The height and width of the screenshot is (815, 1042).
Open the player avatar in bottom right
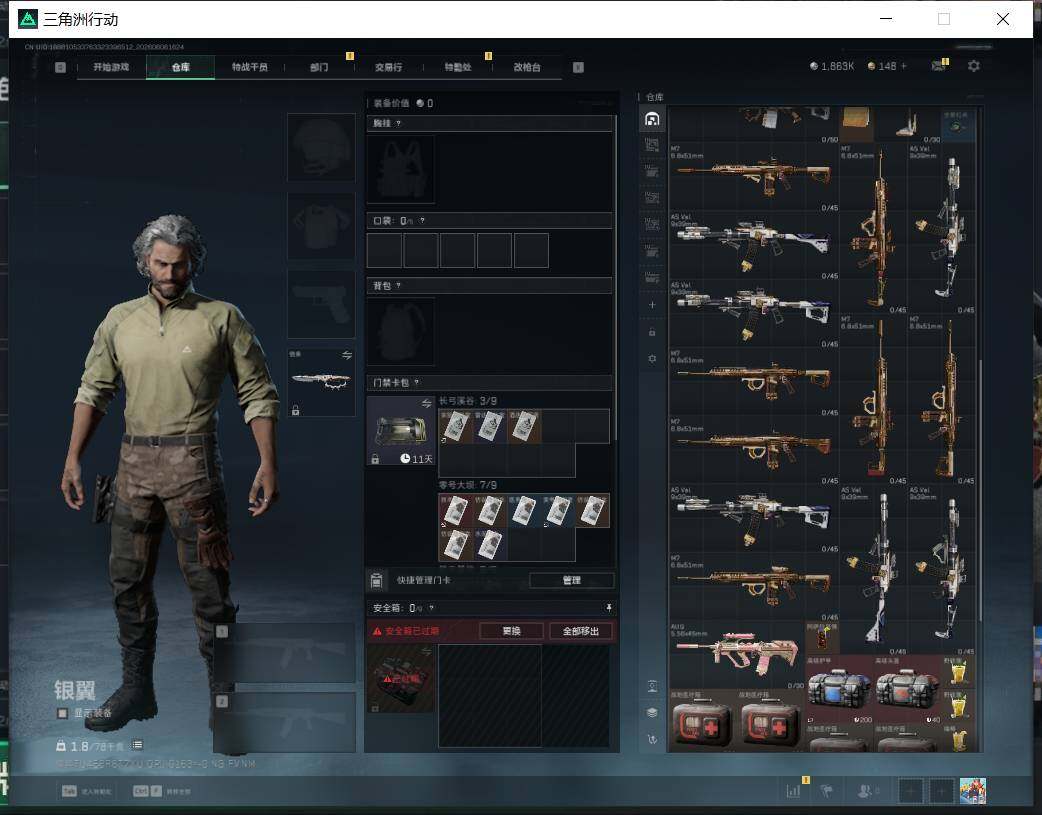[973, 790]
